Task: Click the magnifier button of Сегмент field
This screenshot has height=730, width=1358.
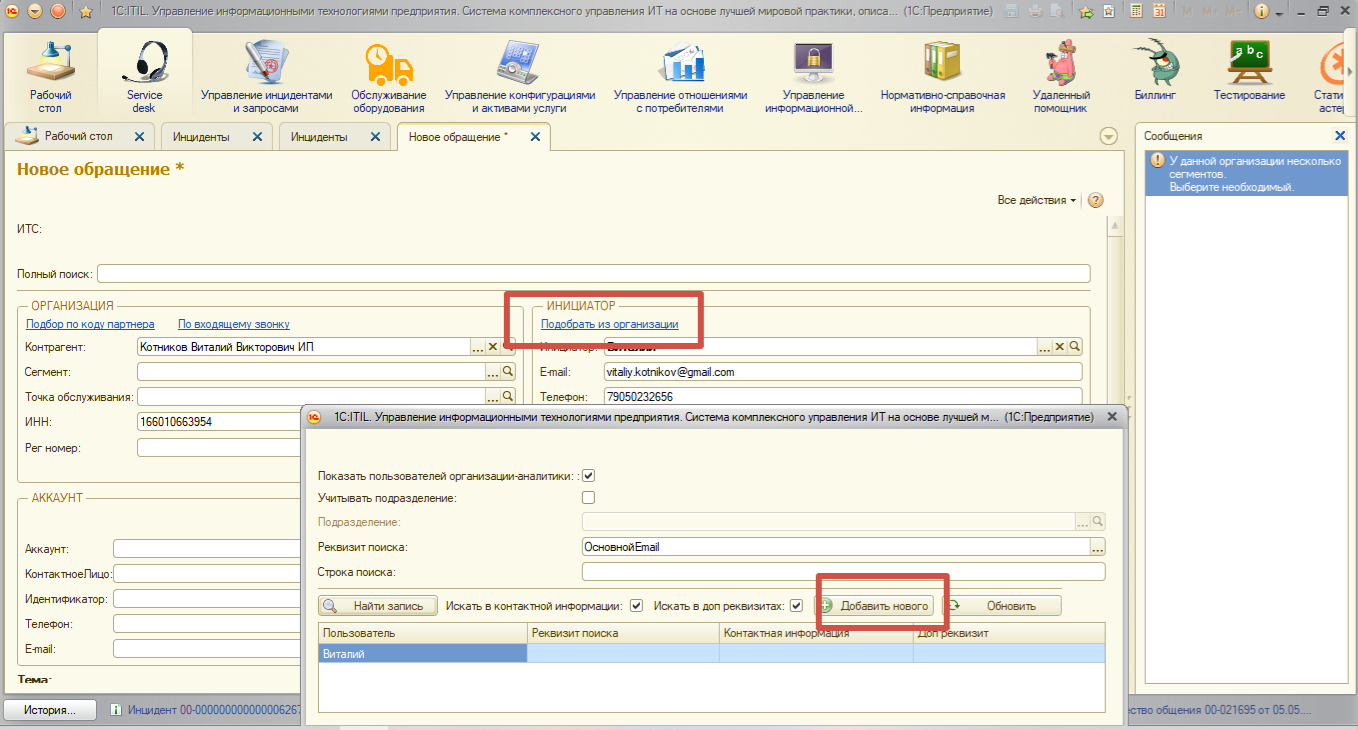Action: click(x=508, y=371)
